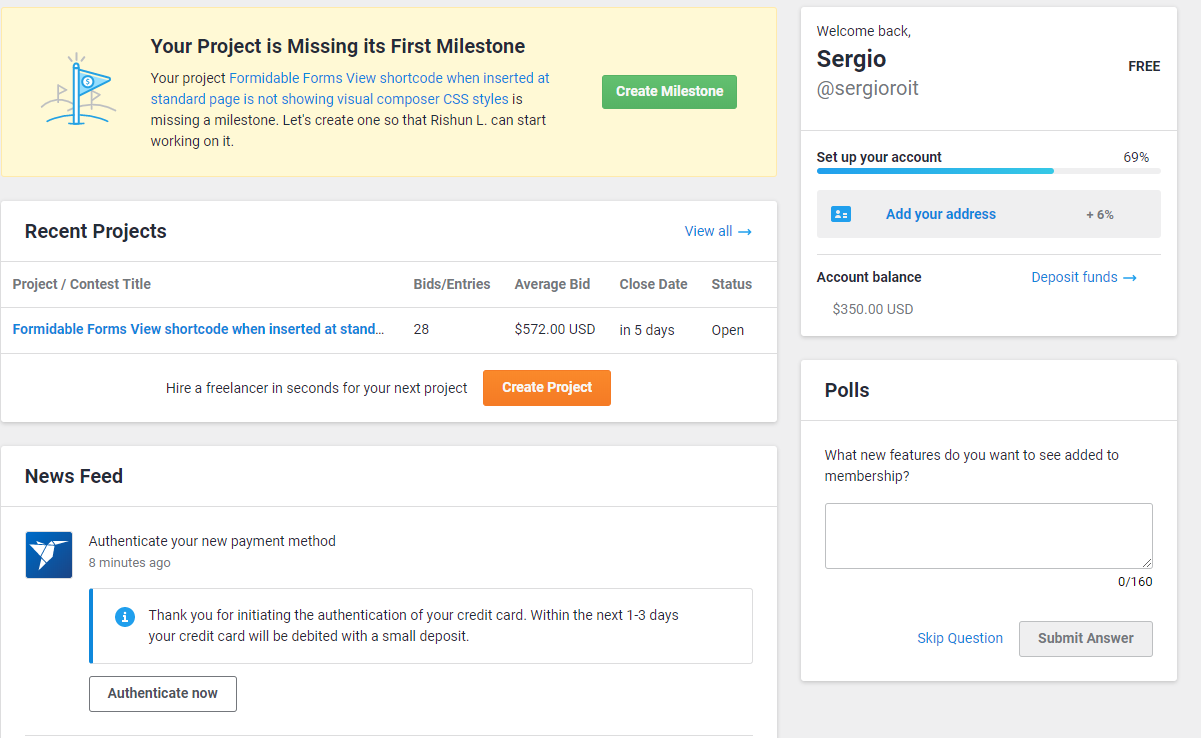1201x738 pixels.
Task: Focus the poll answer text box
Action: point(988,536)
